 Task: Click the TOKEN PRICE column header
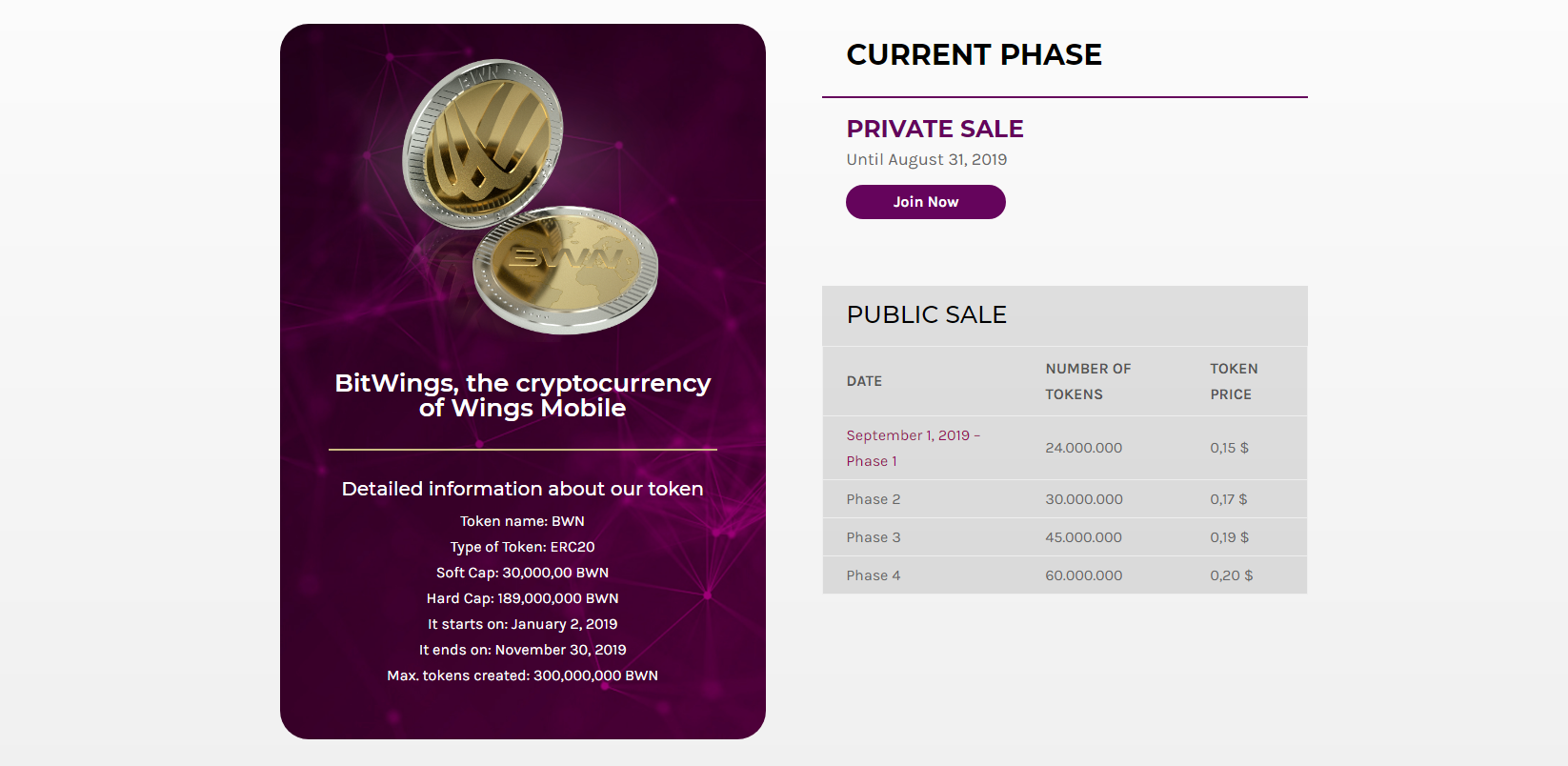[1234, 381]
